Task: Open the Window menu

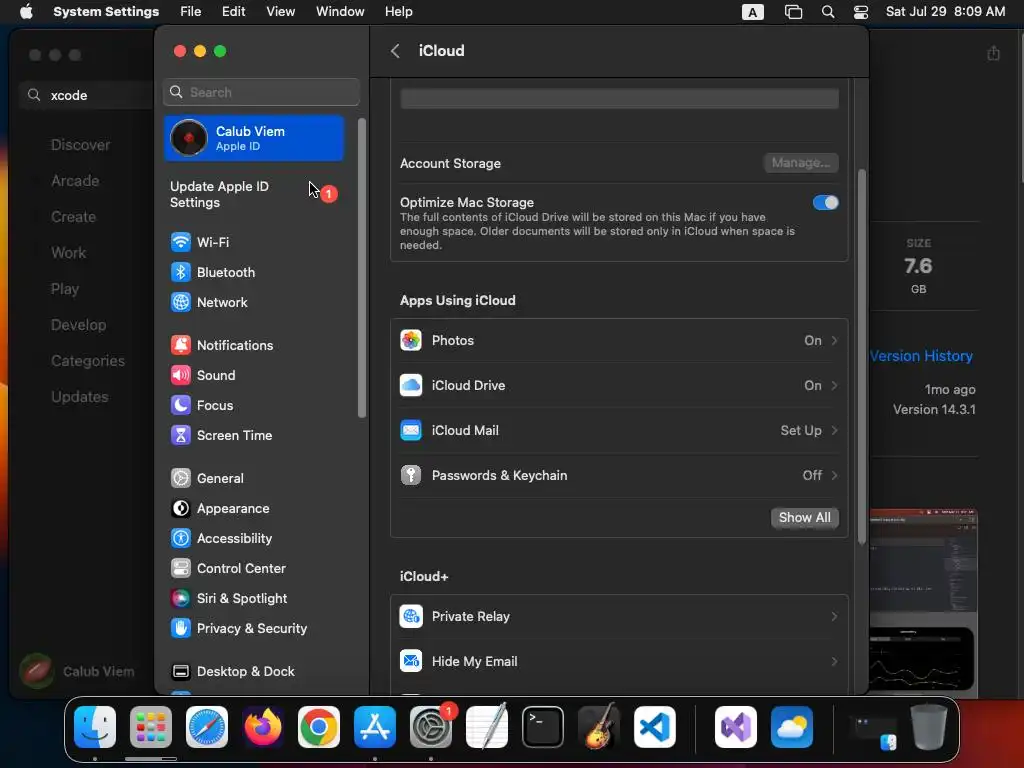Action: click(340, 12)
